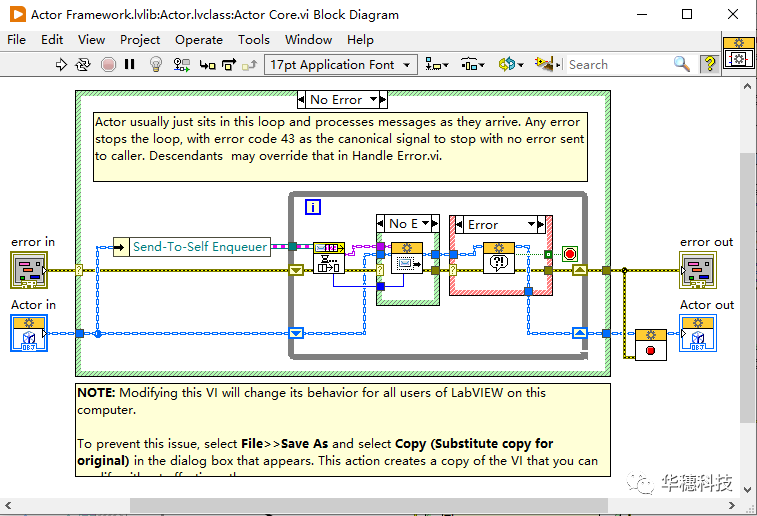
Task: Open the Help menu
Action: coord(360,40)
